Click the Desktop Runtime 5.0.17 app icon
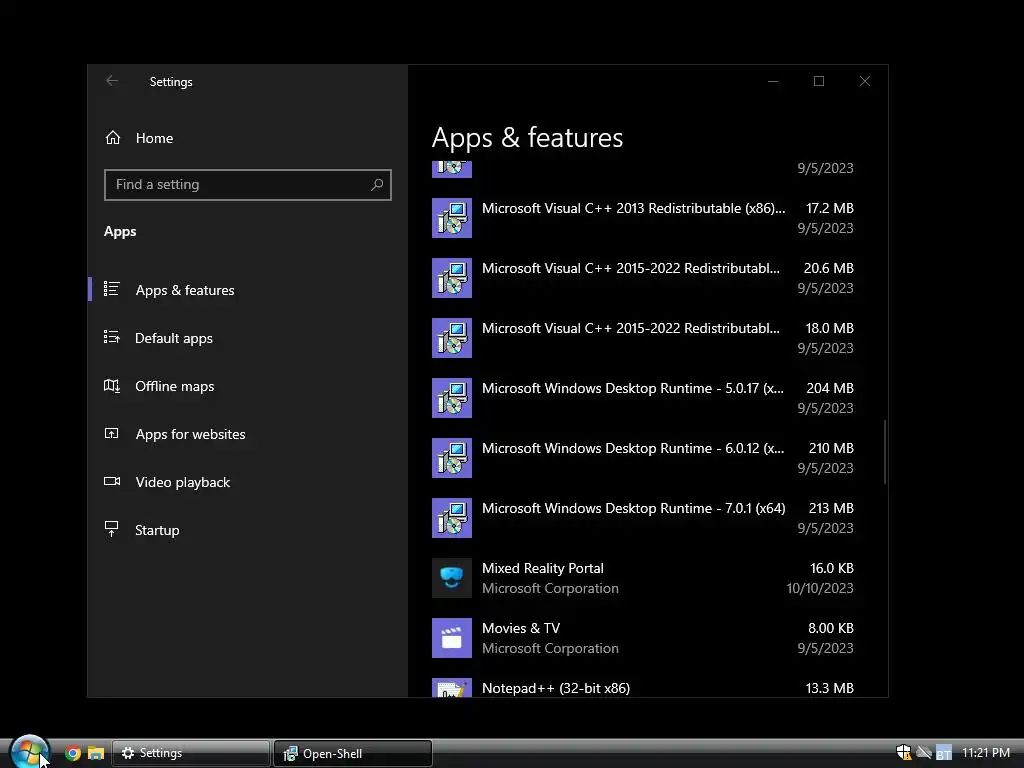The height and width of the screenshot is (768, 1024). coord(452,398)
